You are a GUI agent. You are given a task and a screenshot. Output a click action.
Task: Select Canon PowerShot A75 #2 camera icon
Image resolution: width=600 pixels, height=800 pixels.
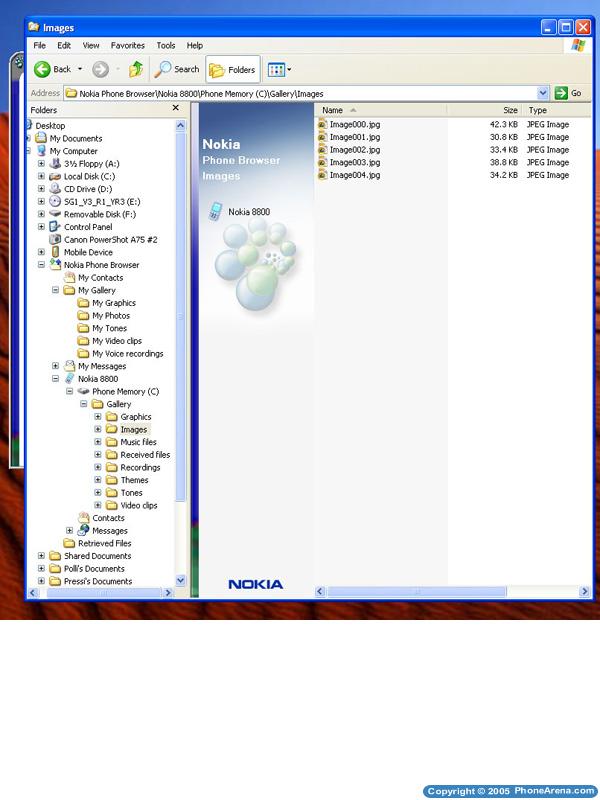tap(55, 239)
